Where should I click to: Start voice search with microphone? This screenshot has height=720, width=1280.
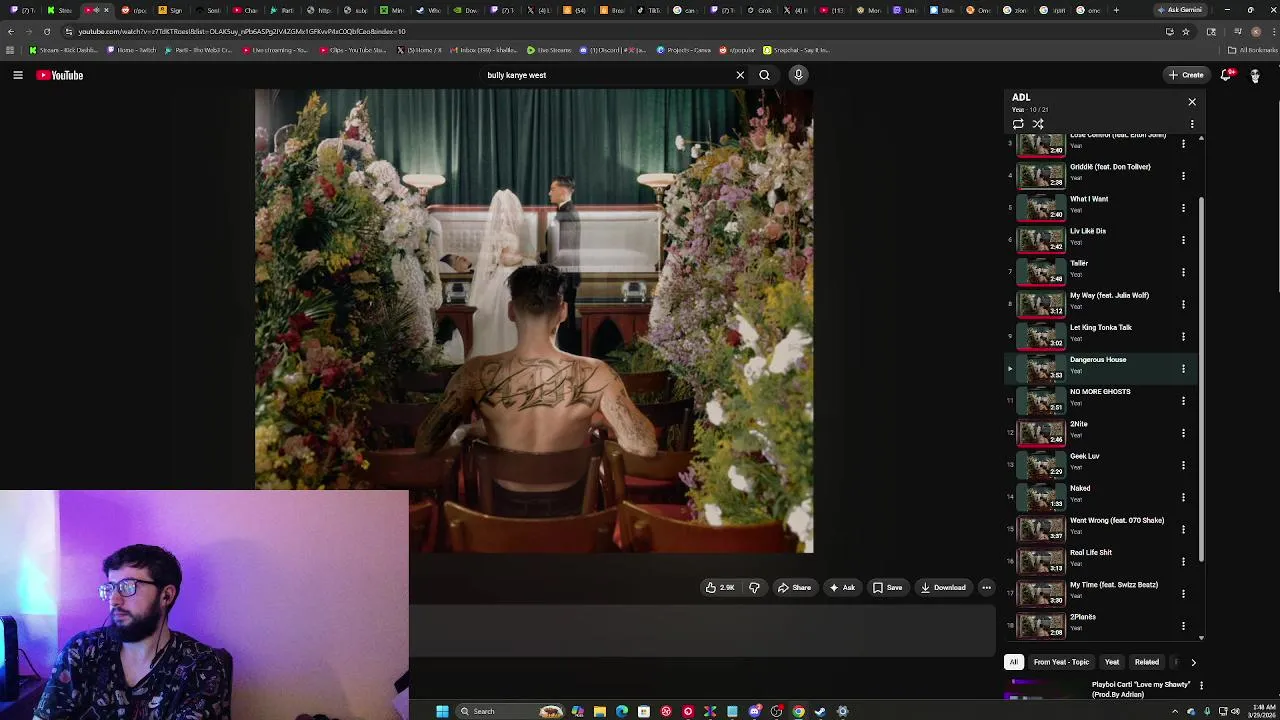(x=798, y=75)
